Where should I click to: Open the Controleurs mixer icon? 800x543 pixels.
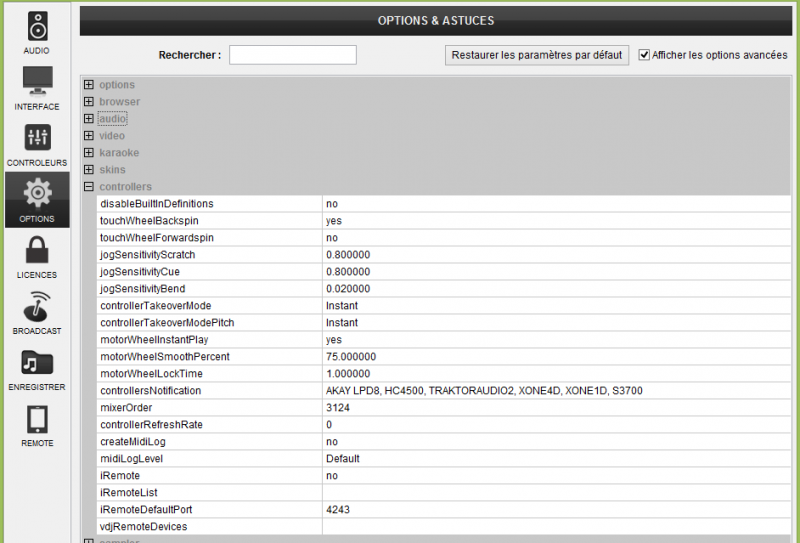pos(37,137)
